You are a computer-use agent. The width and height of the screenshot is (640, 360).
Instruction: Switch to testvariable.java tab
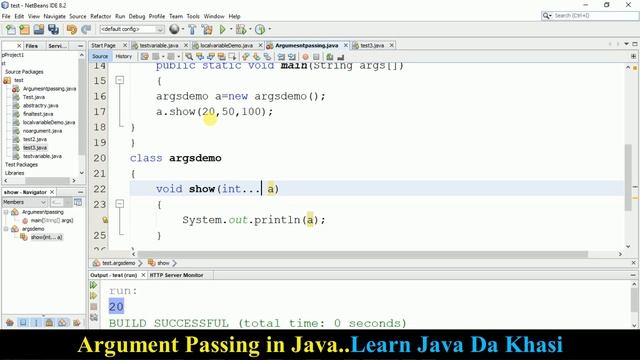click(159, 45)
